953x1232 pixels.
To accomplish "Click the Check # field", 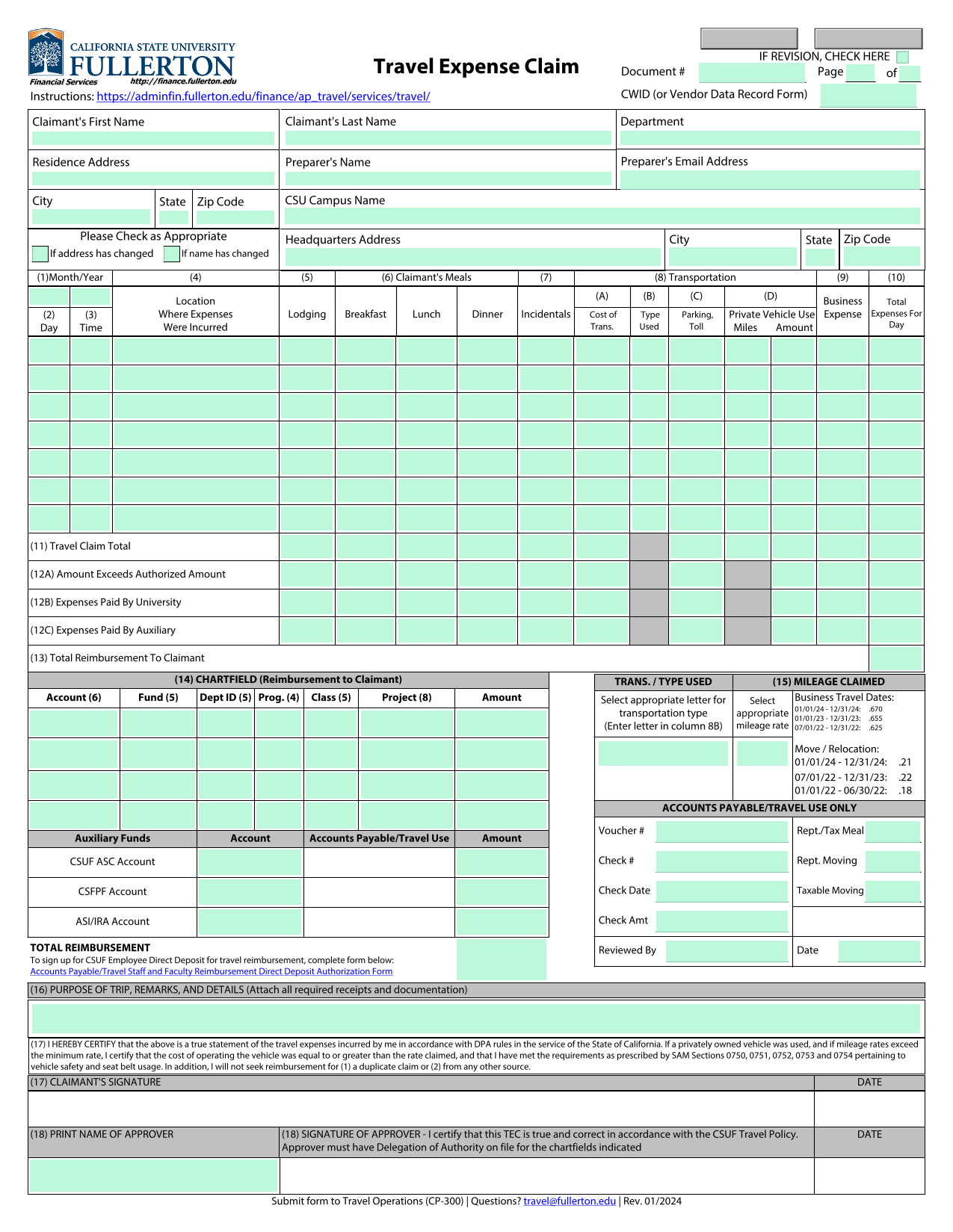I will tap(722, 861).
